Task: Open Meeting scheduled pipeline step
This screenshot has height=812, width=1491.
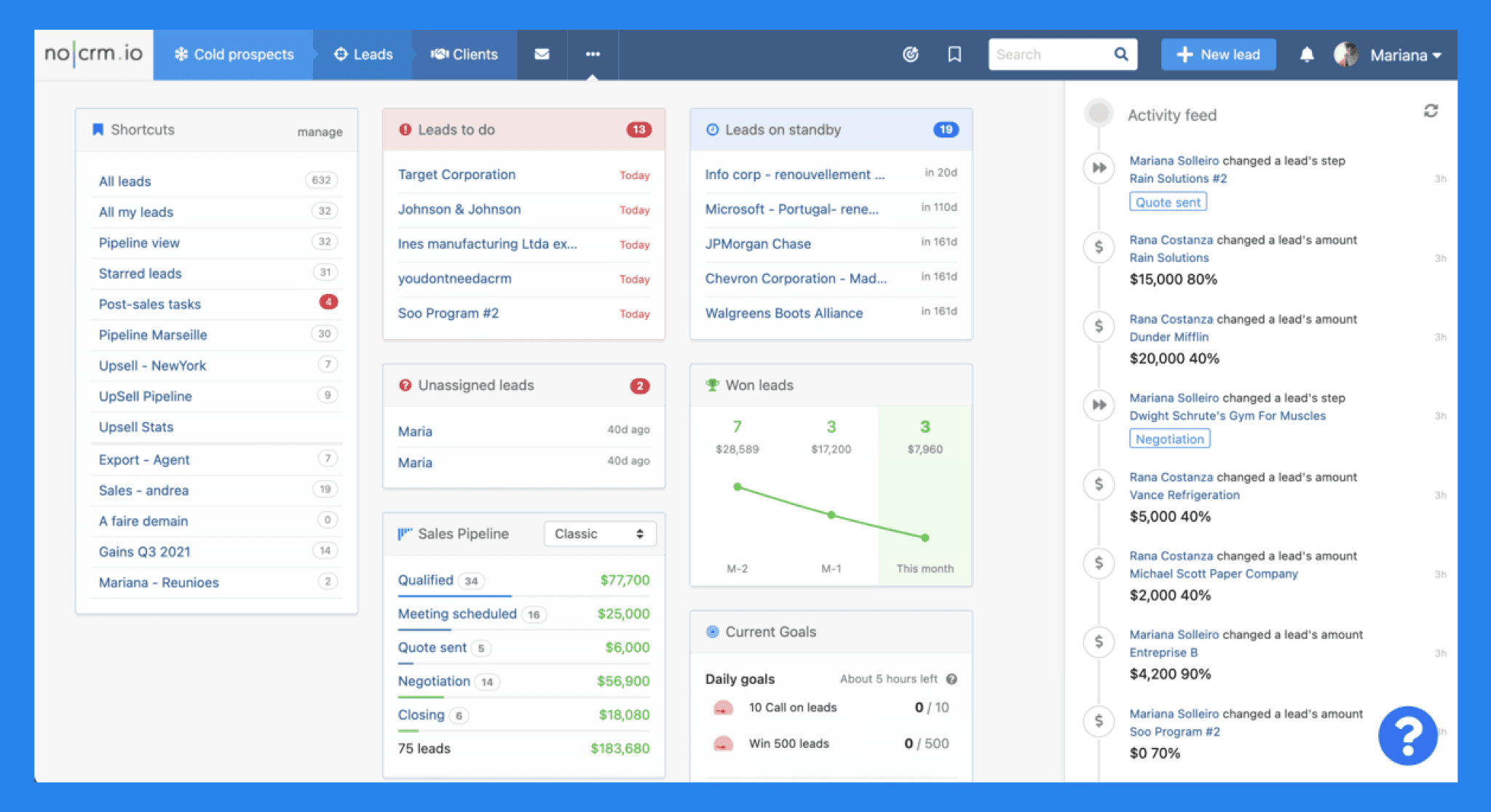Action: 457,613
